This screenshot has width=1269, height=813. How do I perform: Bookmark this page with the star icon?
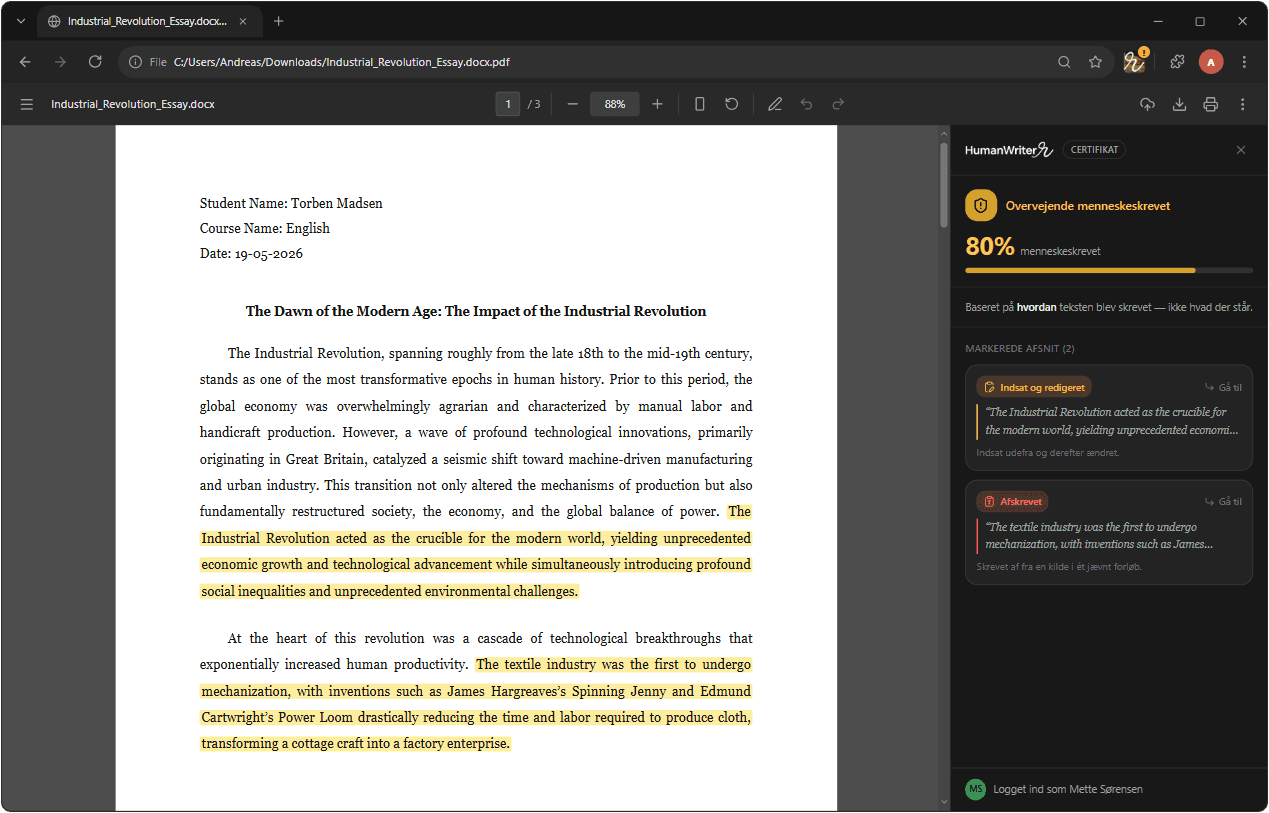[x=1095, y=62]
